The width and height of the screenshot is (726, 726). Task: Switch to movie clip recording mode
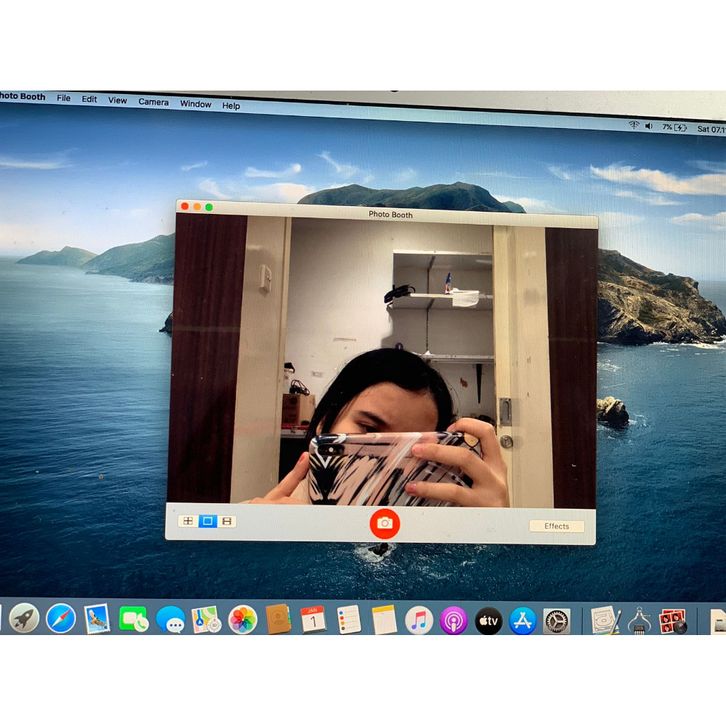tap(228, 521)
